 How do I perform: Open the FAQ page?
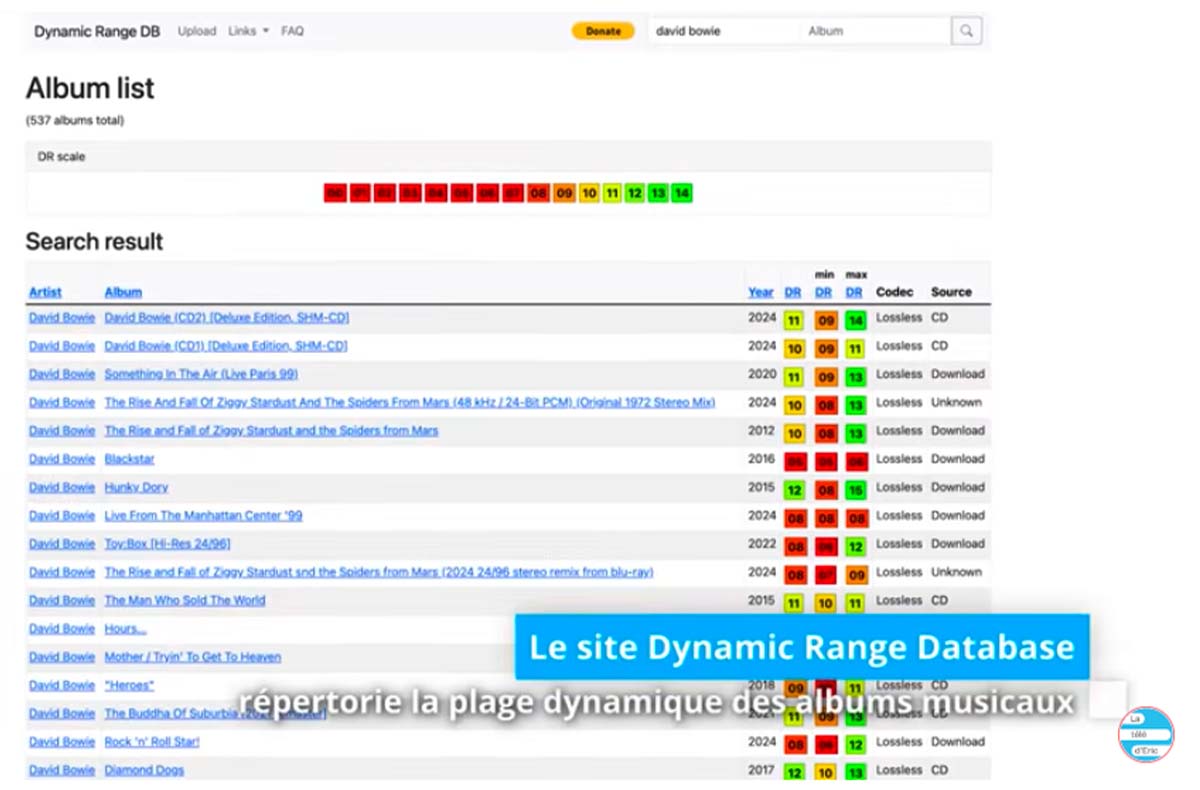pos(292,31)
